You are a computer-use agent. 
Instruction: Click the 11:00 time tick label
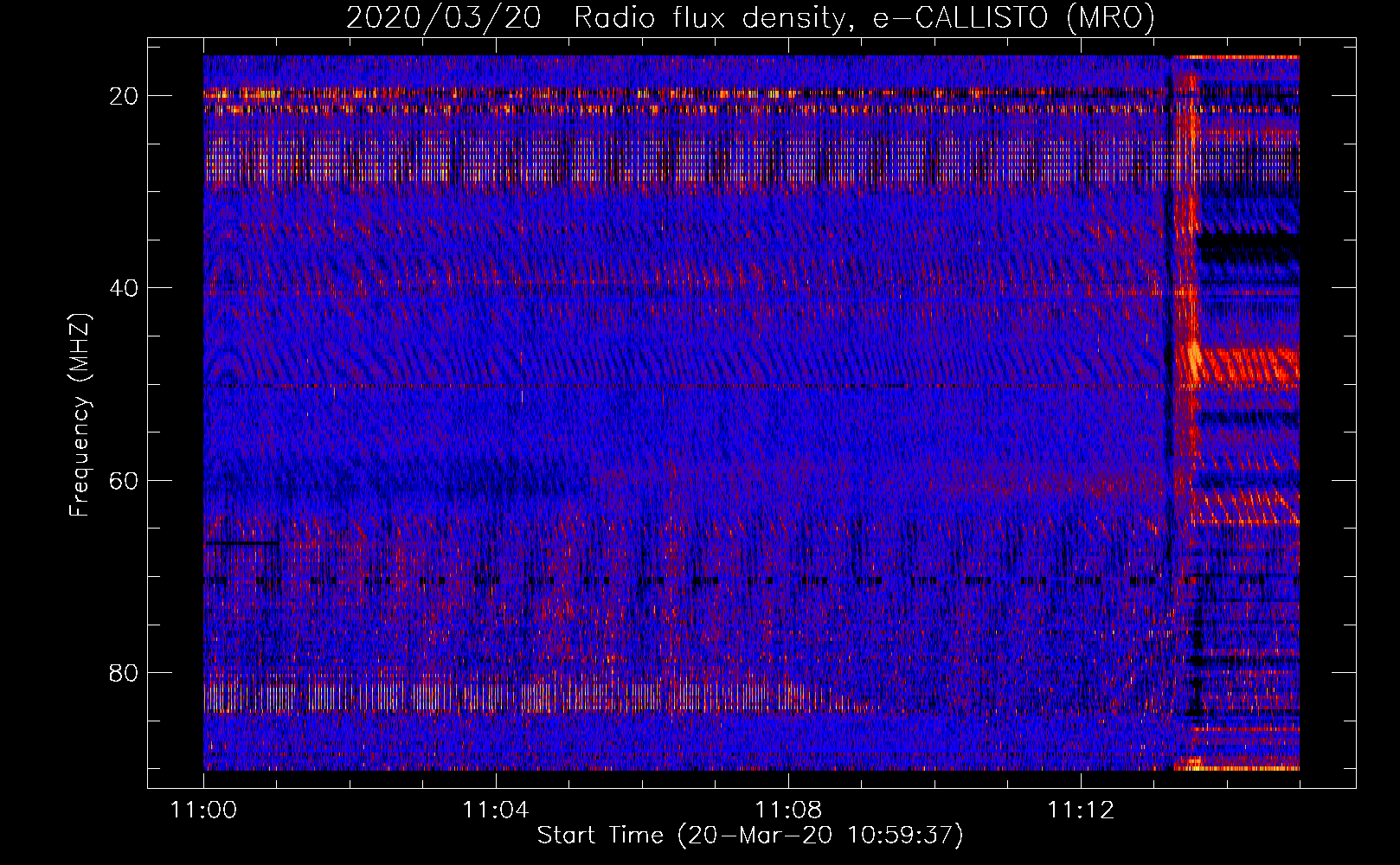click(204, 811)
